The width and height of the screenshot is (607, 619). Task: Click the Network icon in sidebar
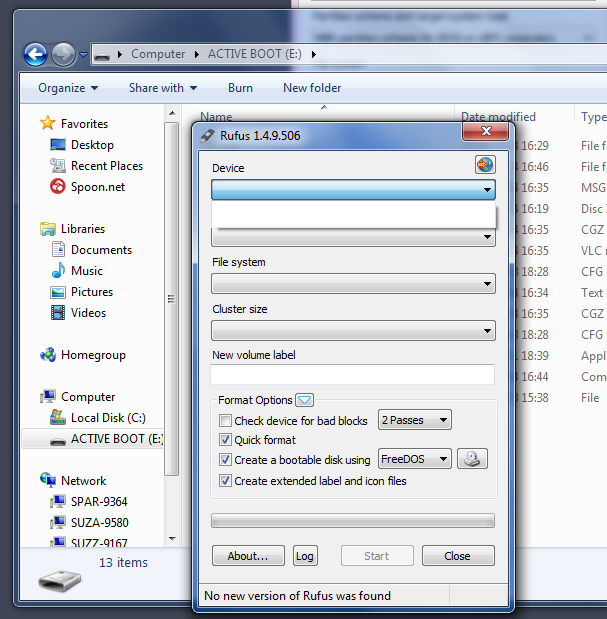[48, 480]
